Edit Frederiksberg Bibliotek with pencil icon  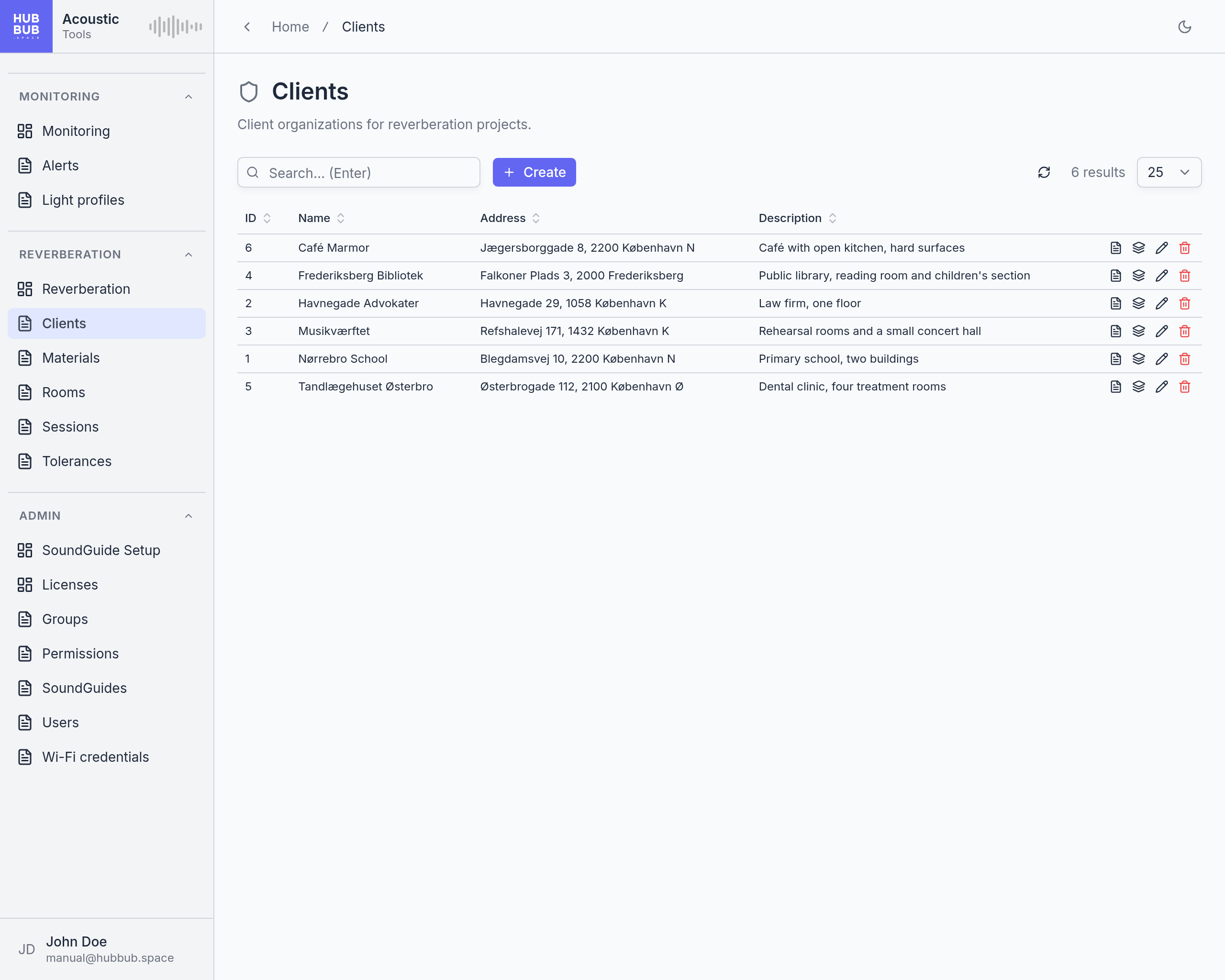pos(1162,276)
